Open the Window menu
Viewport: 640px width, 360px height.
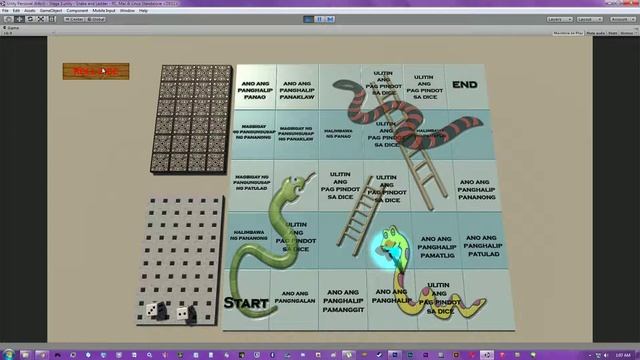(x=127, y=11)
